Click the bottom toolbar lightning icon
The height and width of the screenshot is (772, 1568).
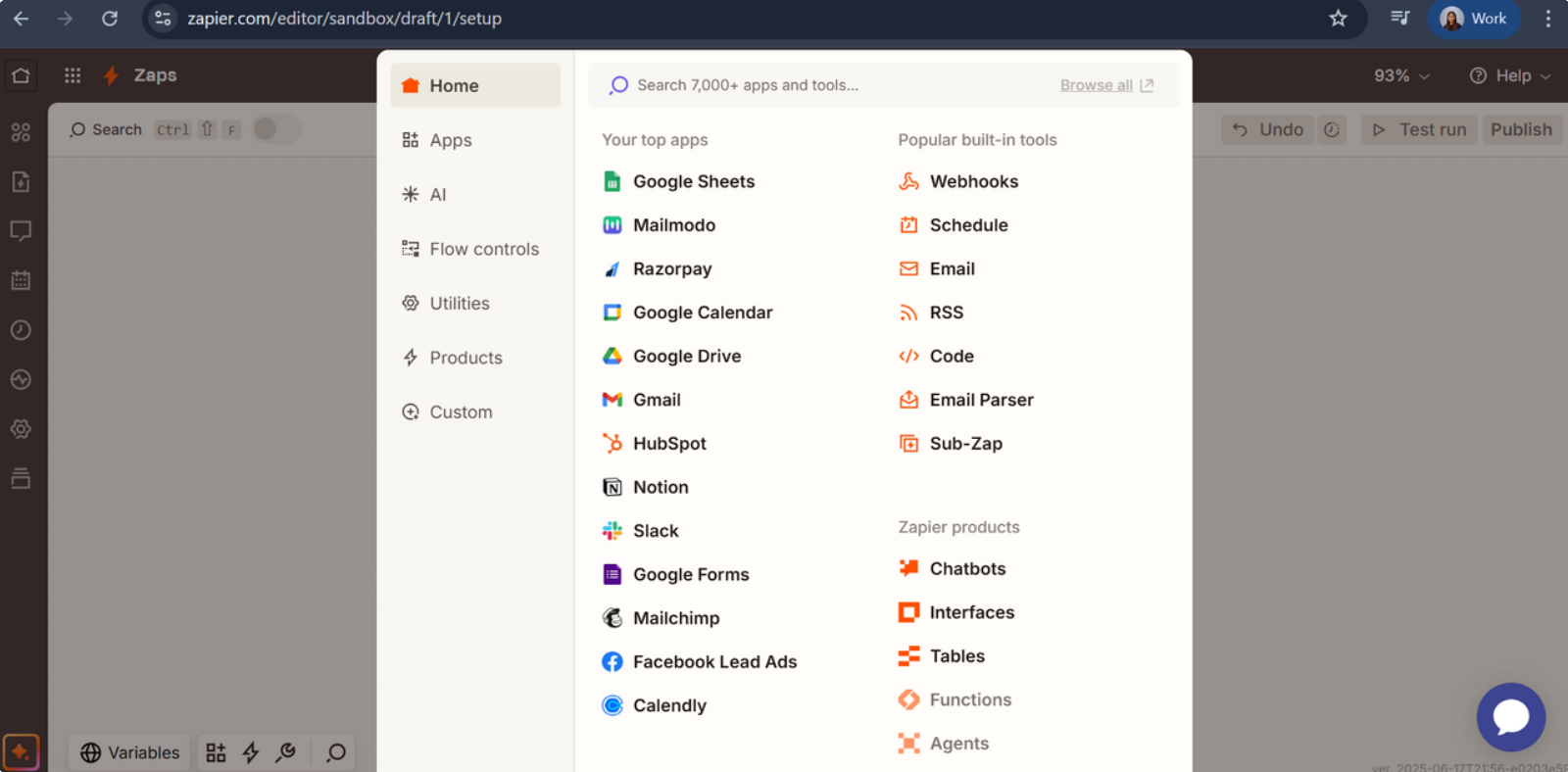click(x=251, y=752)
